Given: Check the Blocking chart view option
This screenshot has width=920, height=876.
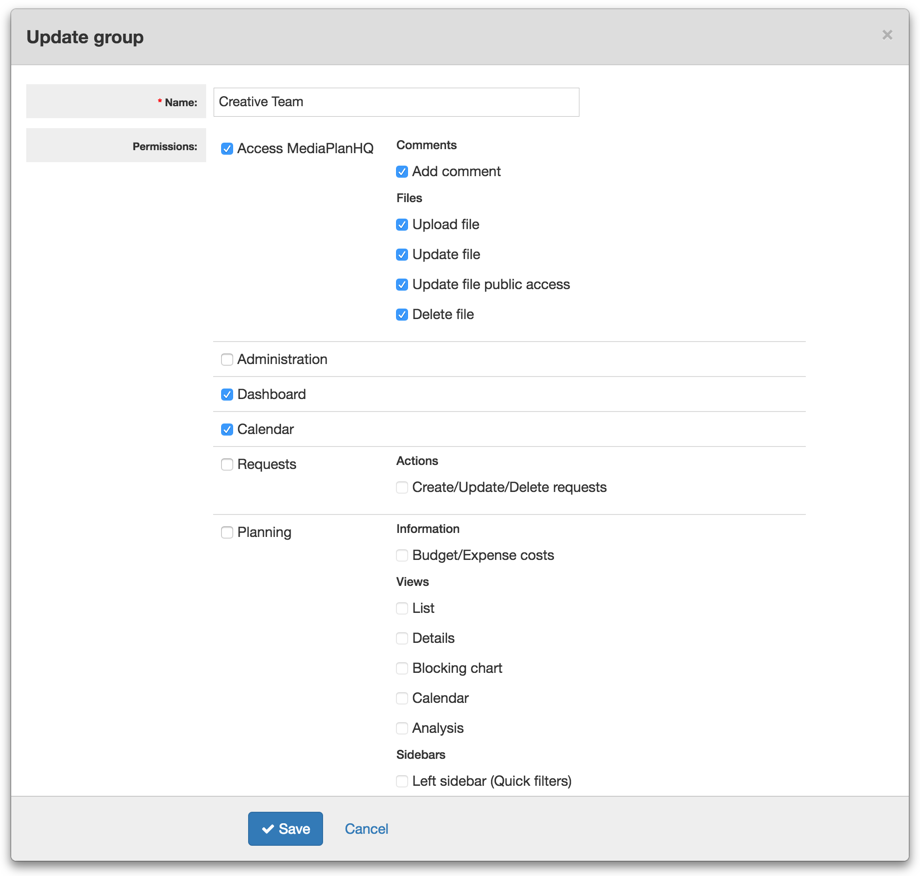Looking at the screenshot, I should point(402,669).
